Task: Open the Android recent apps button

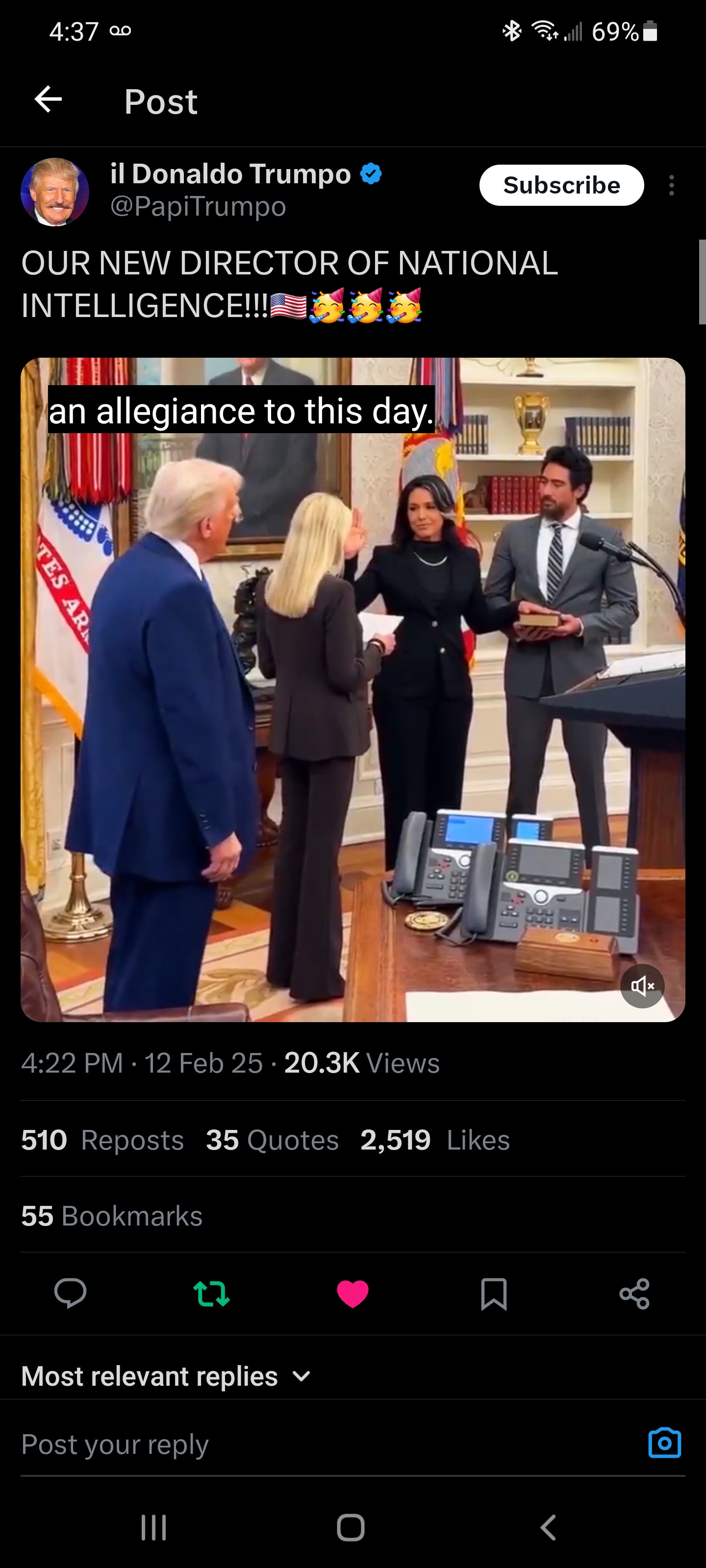Action: coord(153,1527)
